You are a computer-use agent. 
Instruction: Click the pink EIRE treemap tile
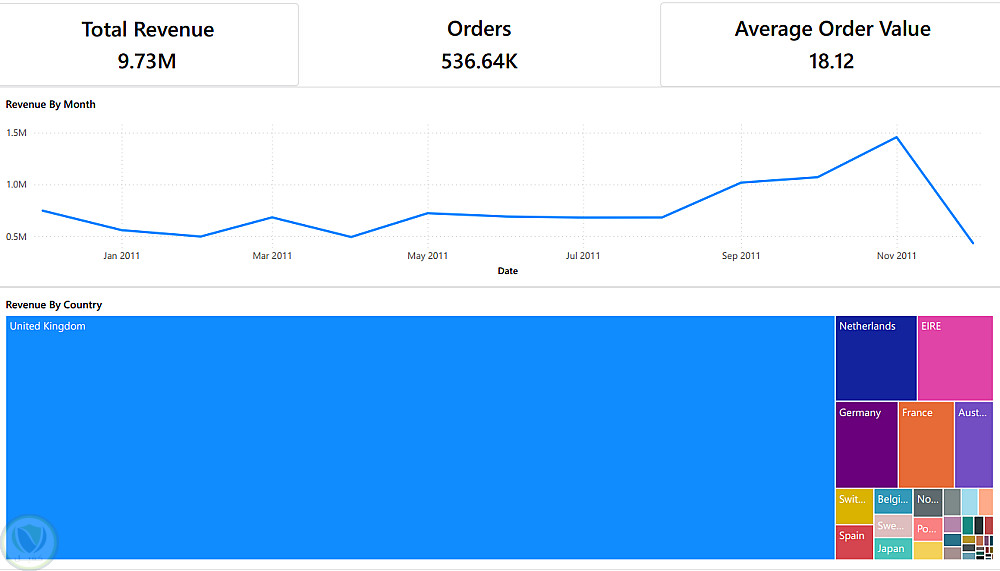[x=955, y=358]
